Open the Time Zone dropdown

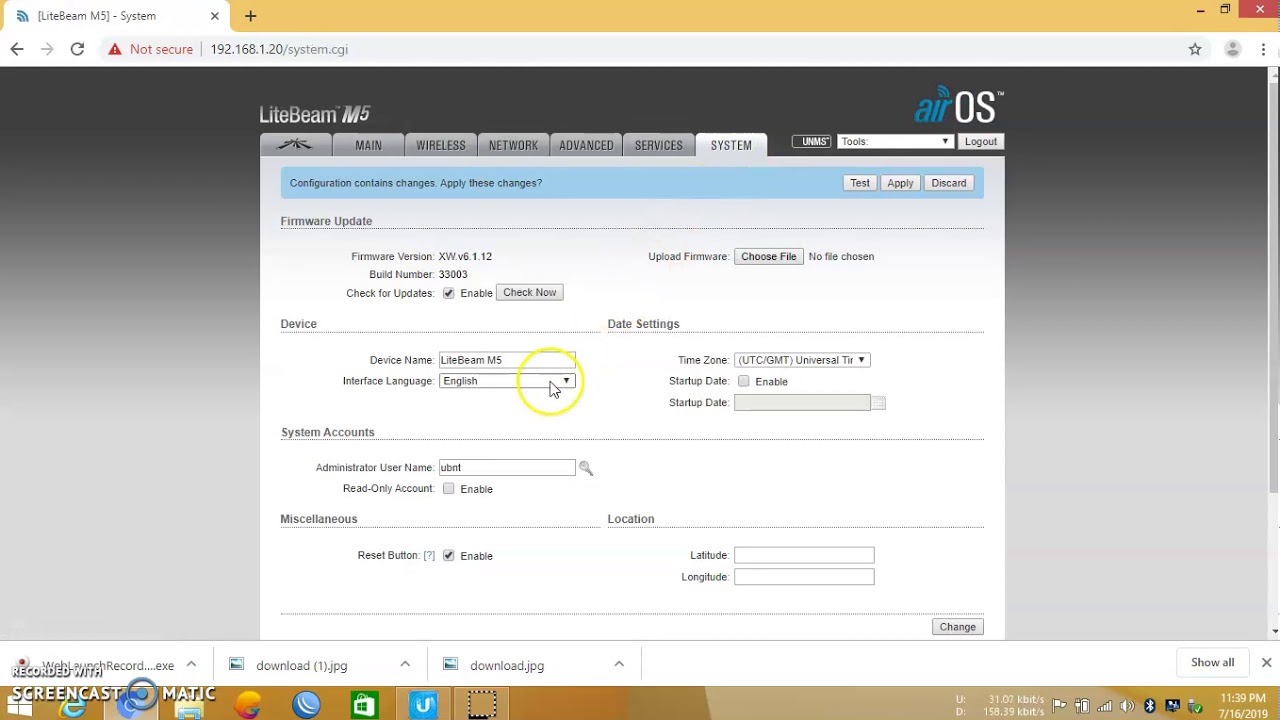point(802,360)
